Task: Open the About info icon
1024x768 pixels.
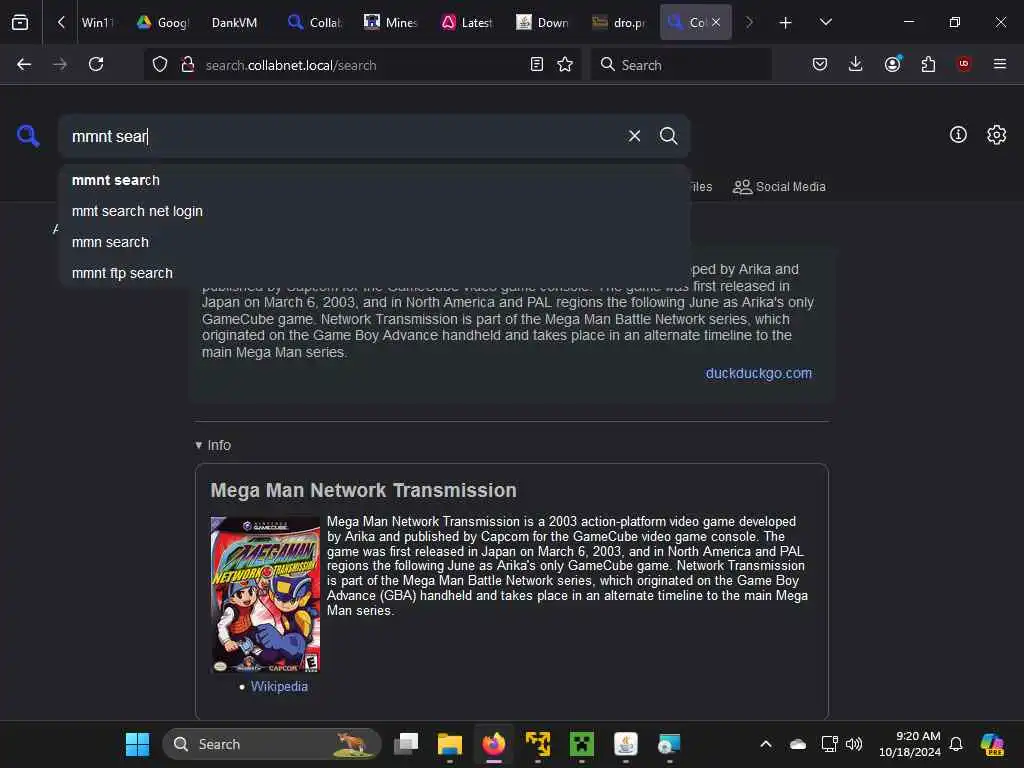Action: [x=957, y=135]
